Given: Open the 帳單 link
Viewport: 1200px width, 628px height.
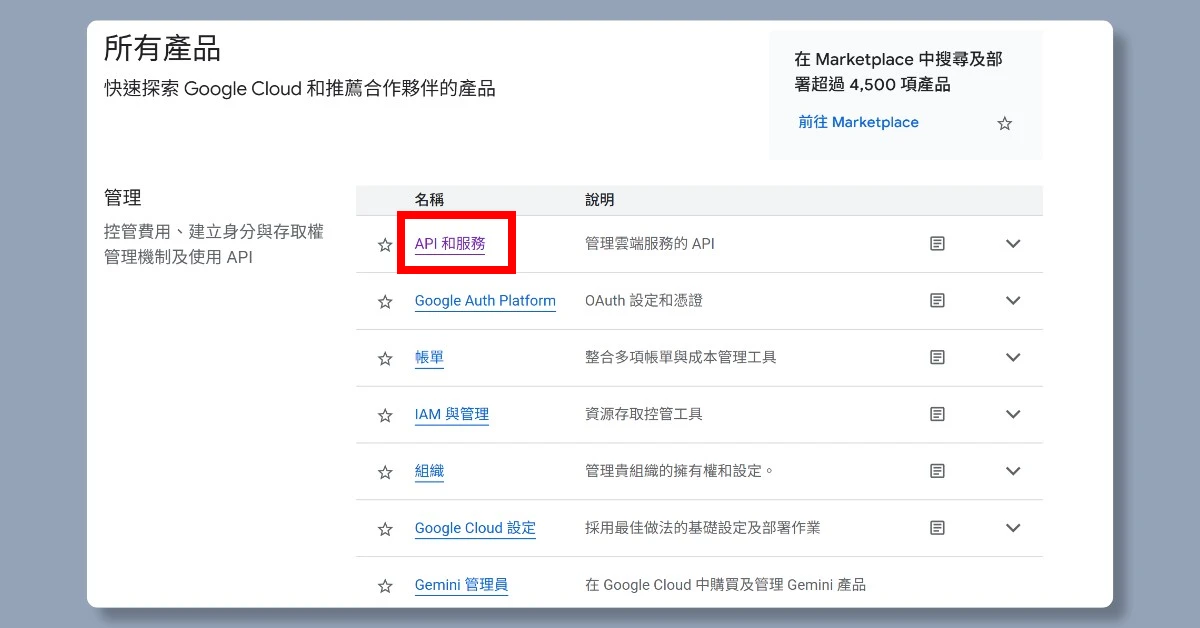Looking at the screenshot, I should (429, 357).
